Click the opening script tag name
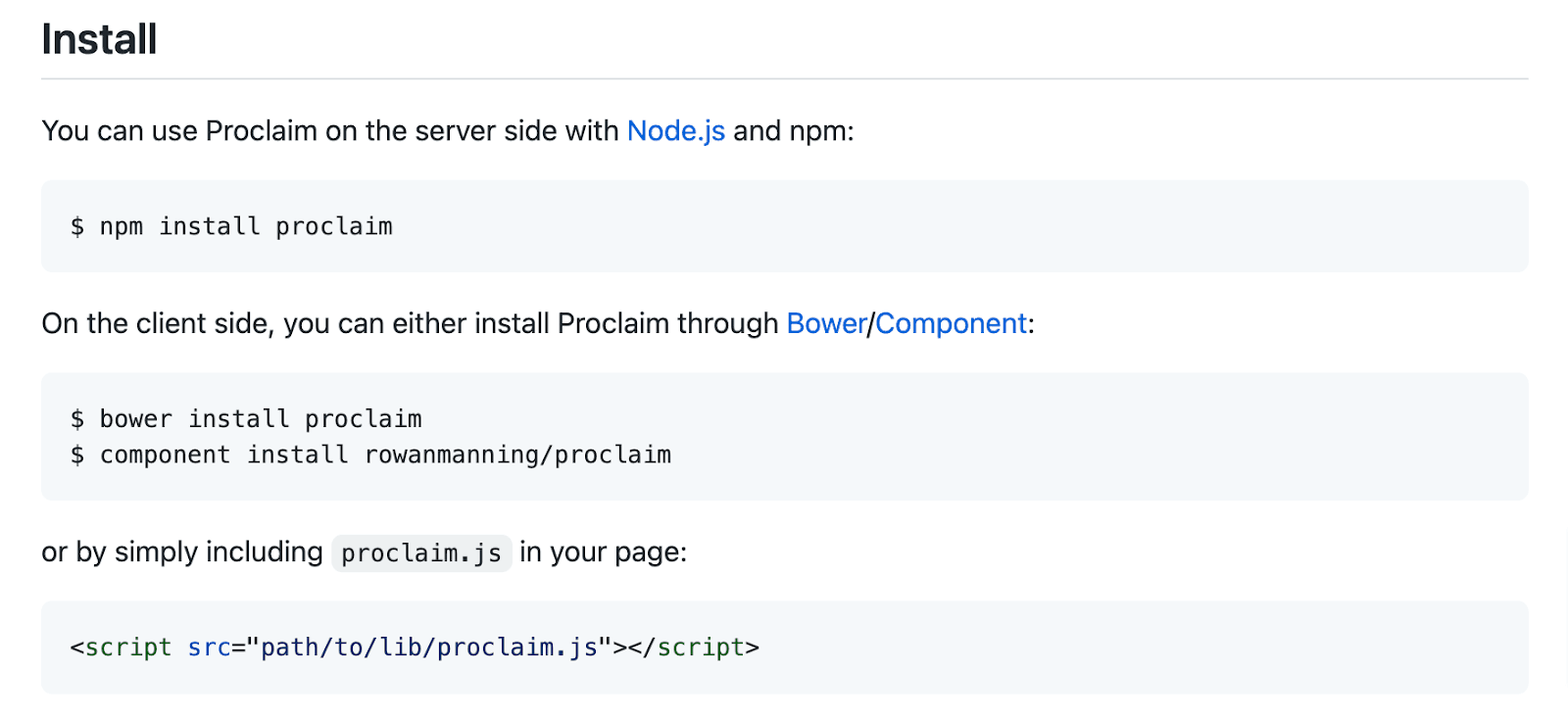Screen dimensions: 1568x720 pyautogui.click(x=127, y=648)
